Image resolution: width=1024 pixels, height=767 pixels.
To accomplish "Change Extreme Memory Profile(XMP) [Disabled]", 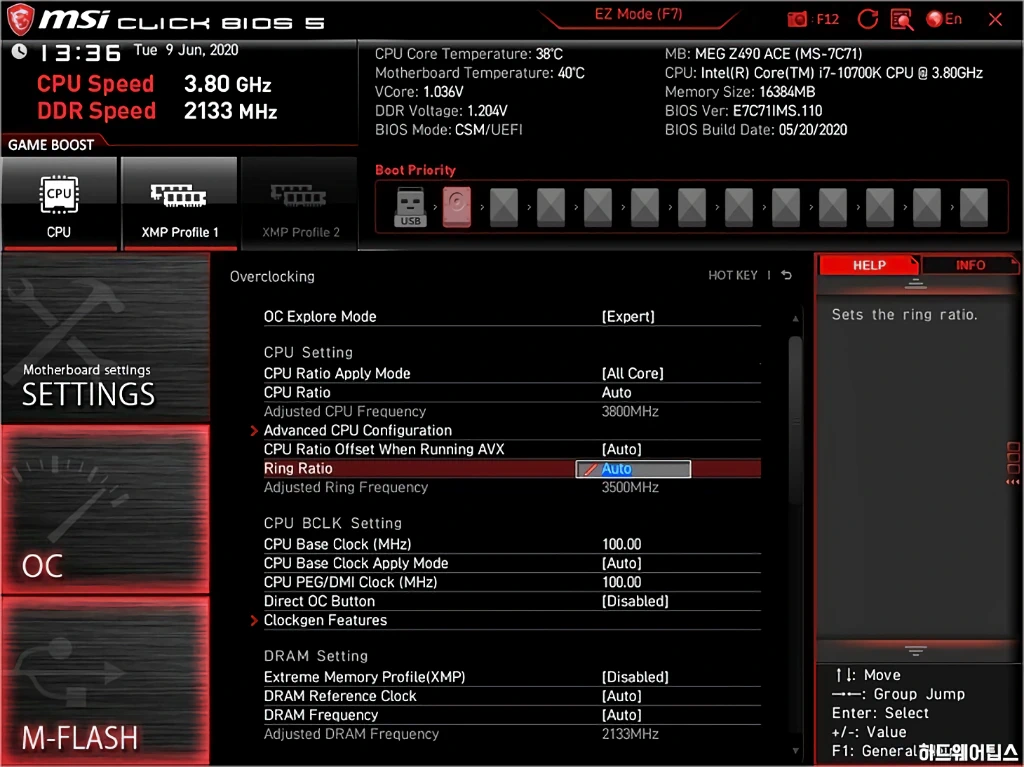I will coord(635,676).
